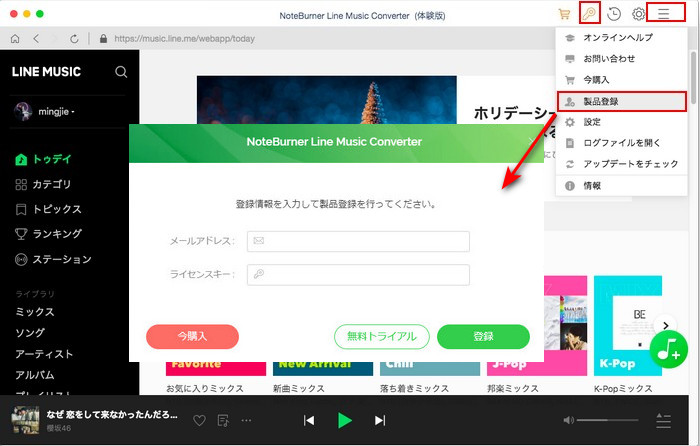
Task: Skip to previous track
Action: tap(309, 420)
